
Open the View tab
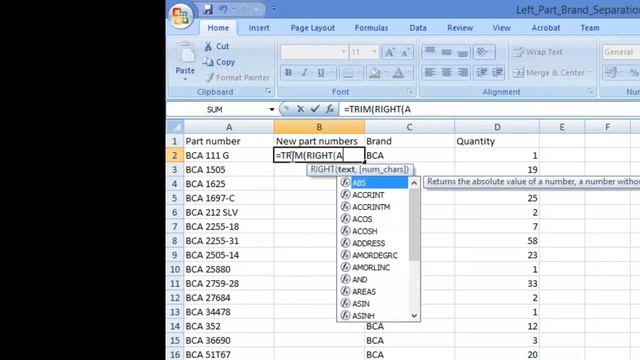tap(501, 28)
